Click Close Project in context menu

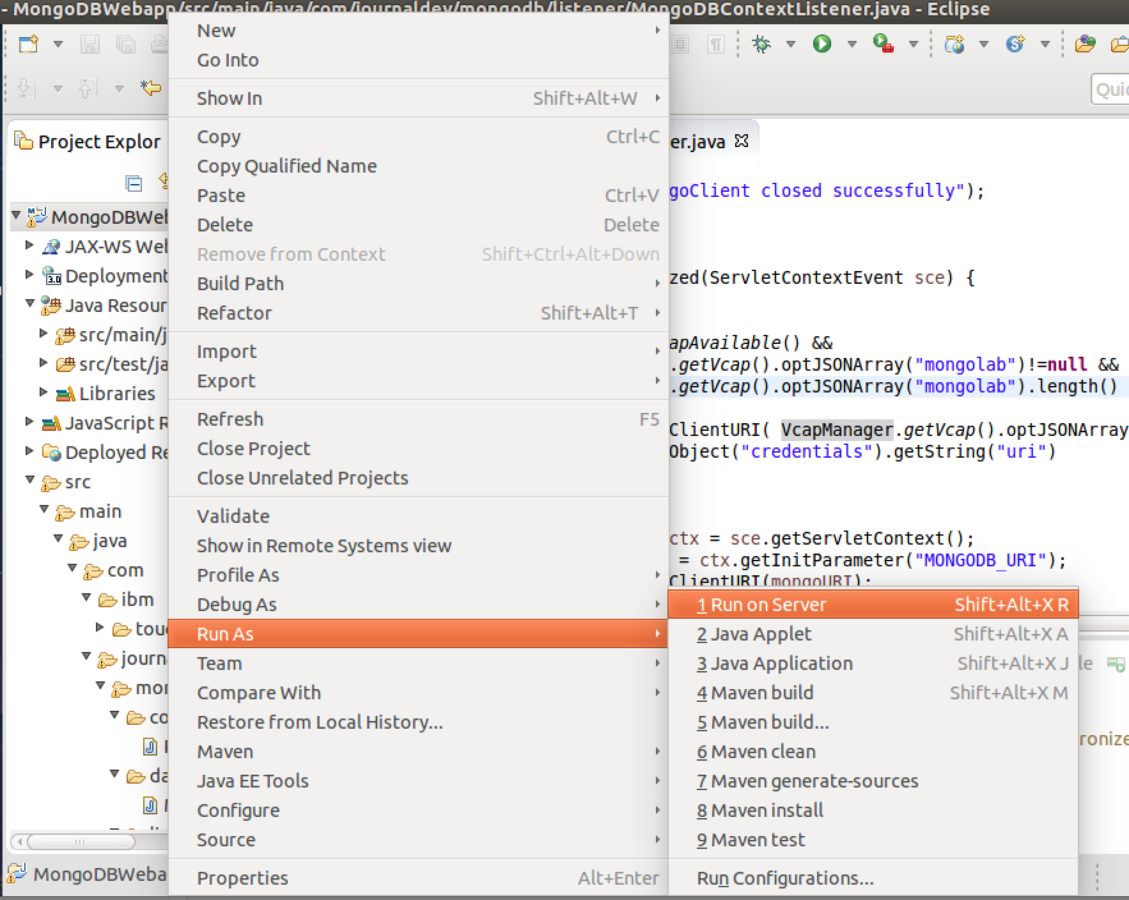click(418, 449)
